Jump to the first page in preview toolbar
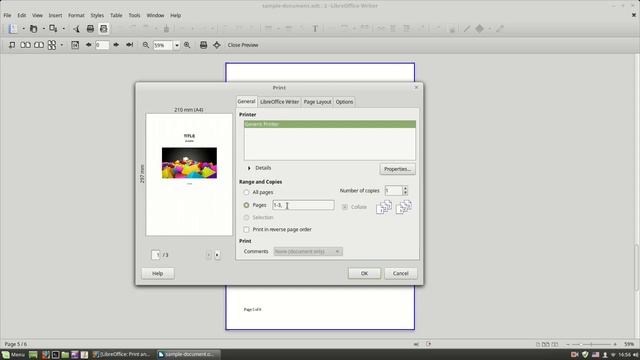Viewport: 640px width, 360px height. pyautogui.click(x=75, y=45)
